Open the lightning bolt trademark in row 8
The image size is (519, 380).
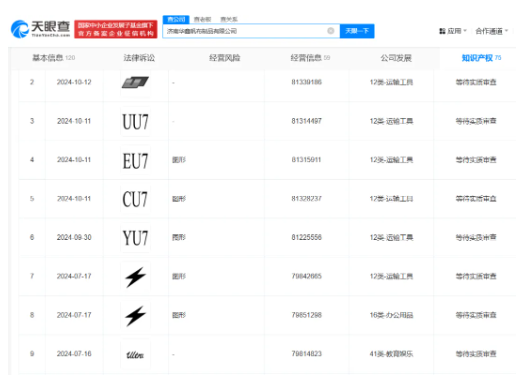(x=135, y=316)
